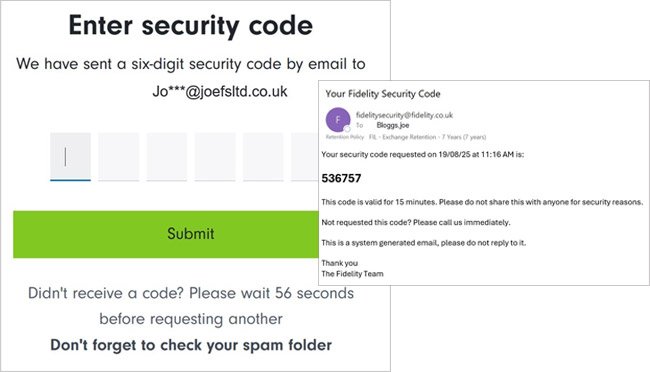Click the purple sender avatar icon
This screenshot has width=650, height=372.
pyautogui.click(x=338, y=119)
